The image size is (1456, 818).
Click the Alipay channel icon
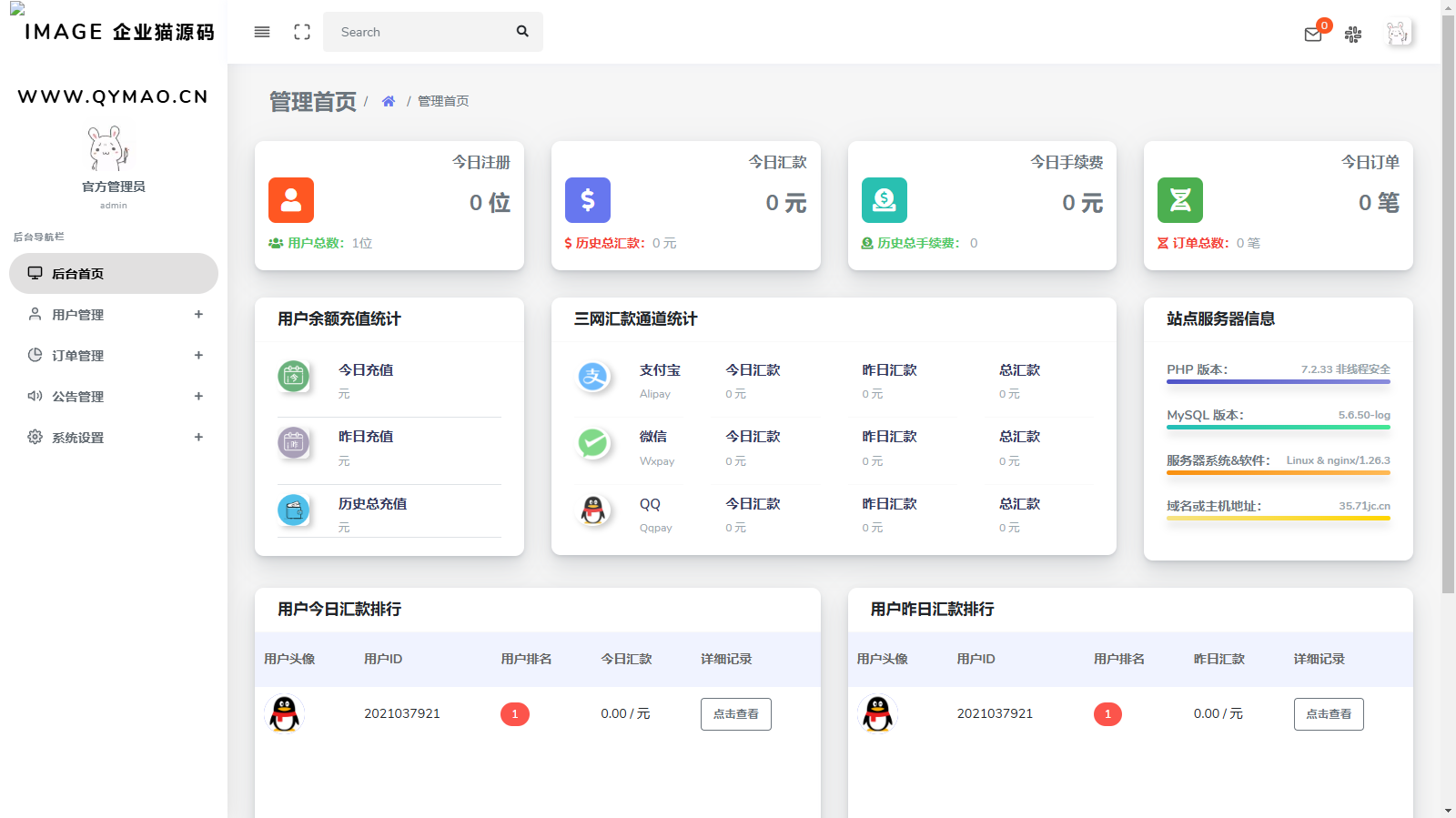[593, 376]
